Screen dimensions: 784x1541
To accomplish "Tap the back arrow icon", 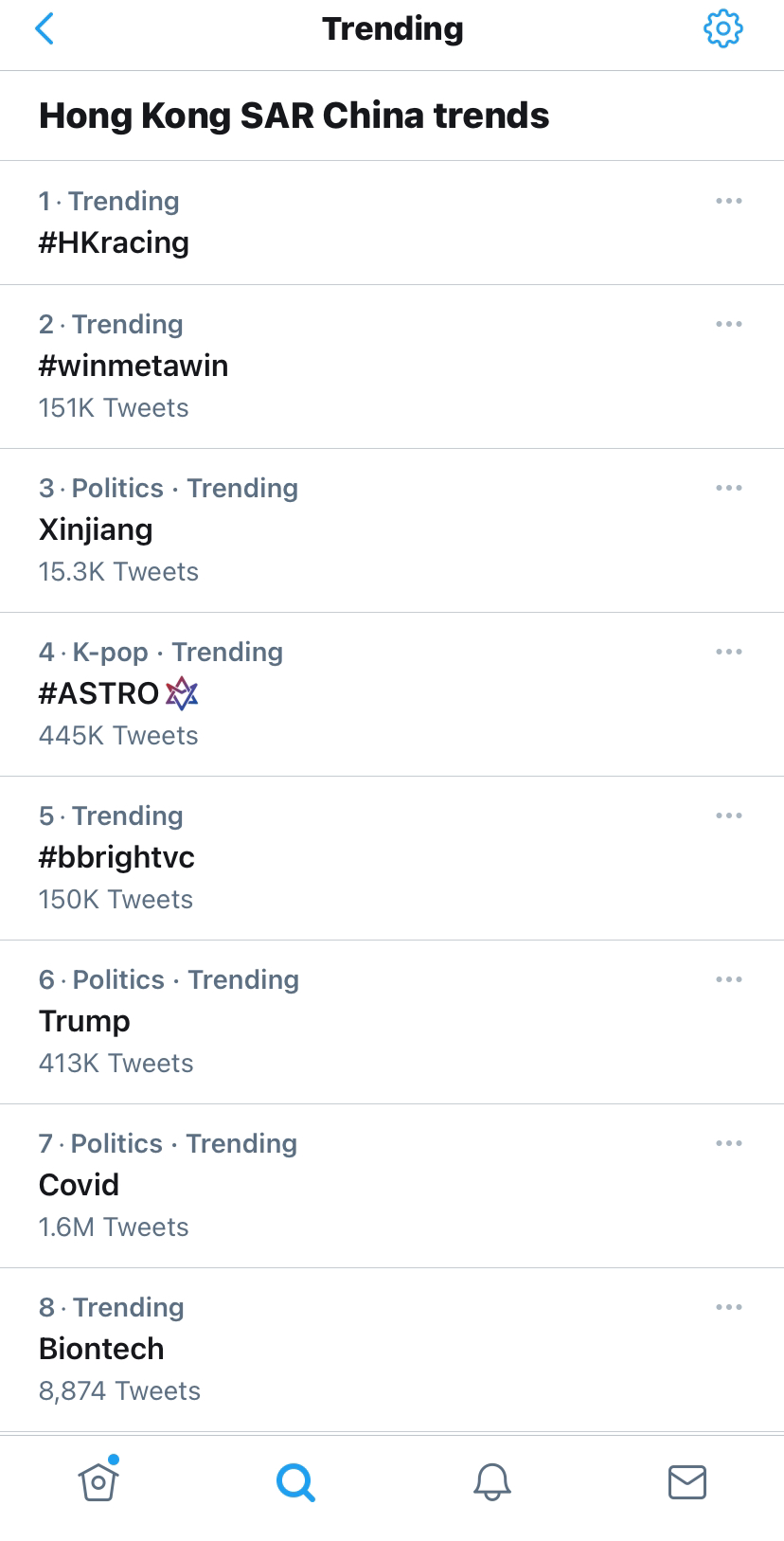I will coord(45,29).
